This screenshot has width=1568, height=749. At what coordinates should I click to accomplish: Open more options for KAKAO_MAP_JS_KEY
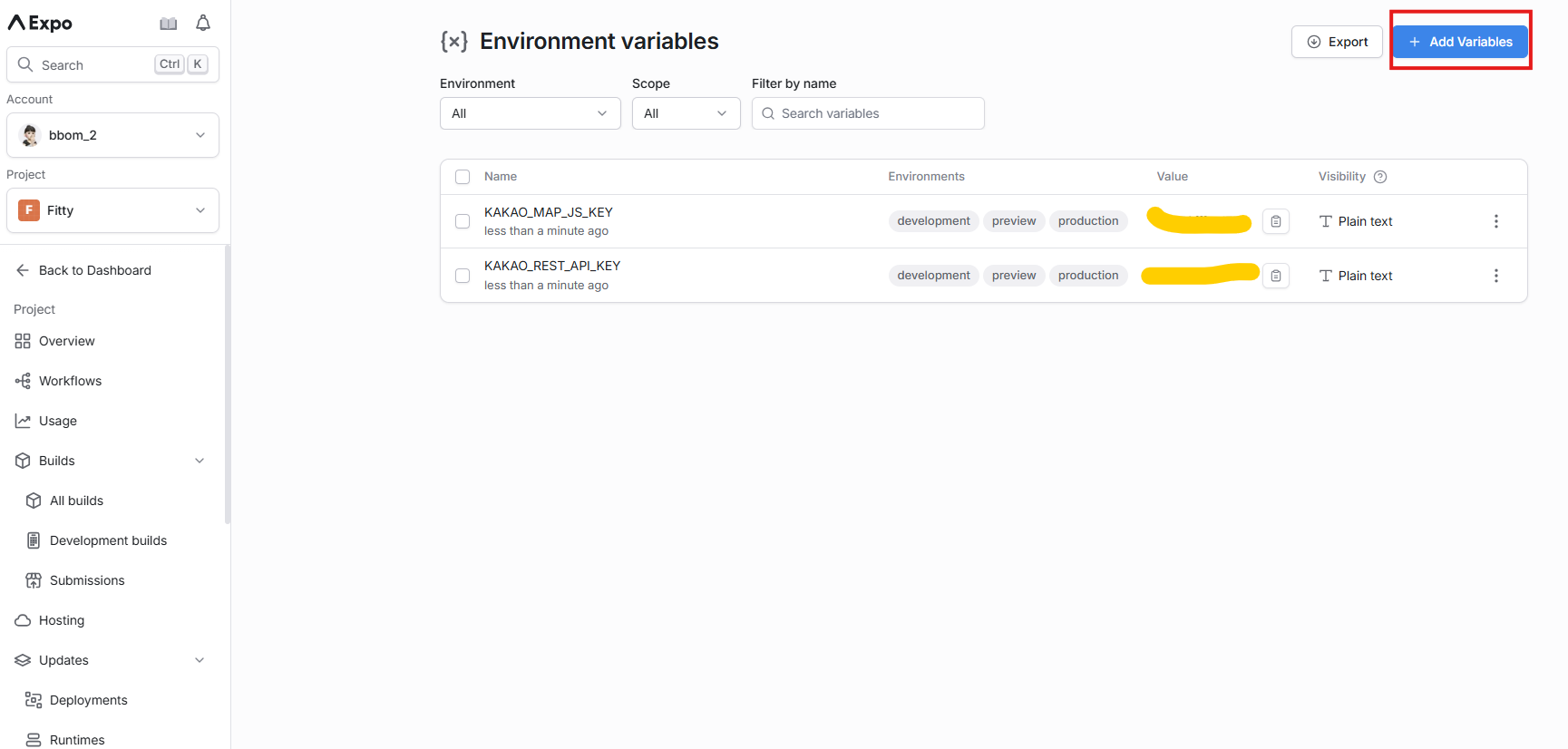(x=1496, y=221)
